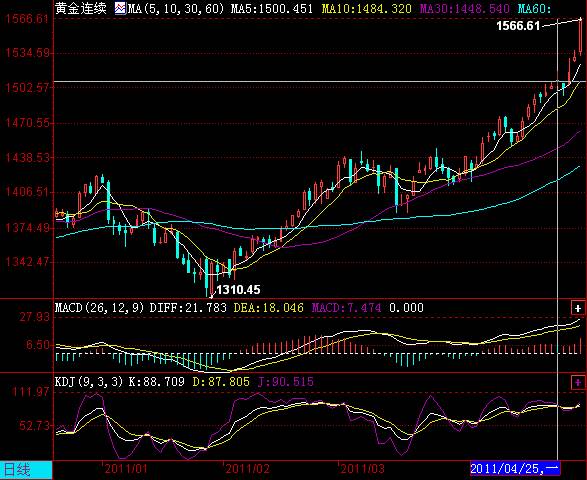Click the MACD(26,12,9) indicator title

click(100, 308)
